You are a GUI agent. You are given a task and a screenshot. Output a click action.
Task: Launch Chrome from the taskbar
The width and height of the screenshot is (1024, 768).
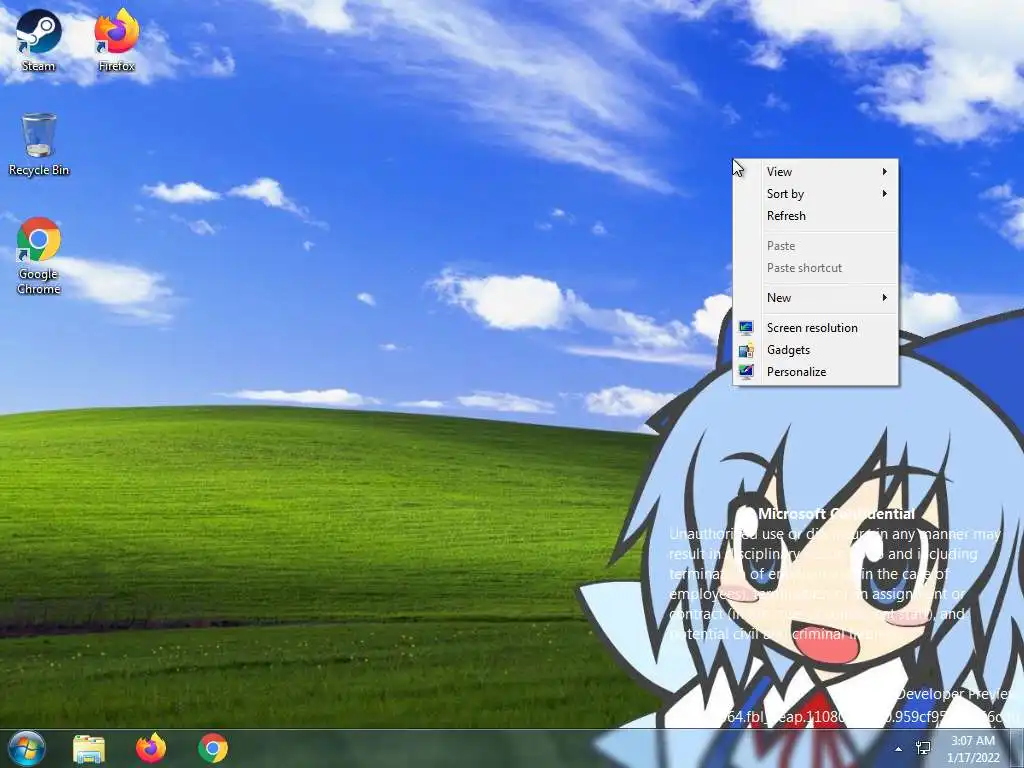(x=213, y=748)
